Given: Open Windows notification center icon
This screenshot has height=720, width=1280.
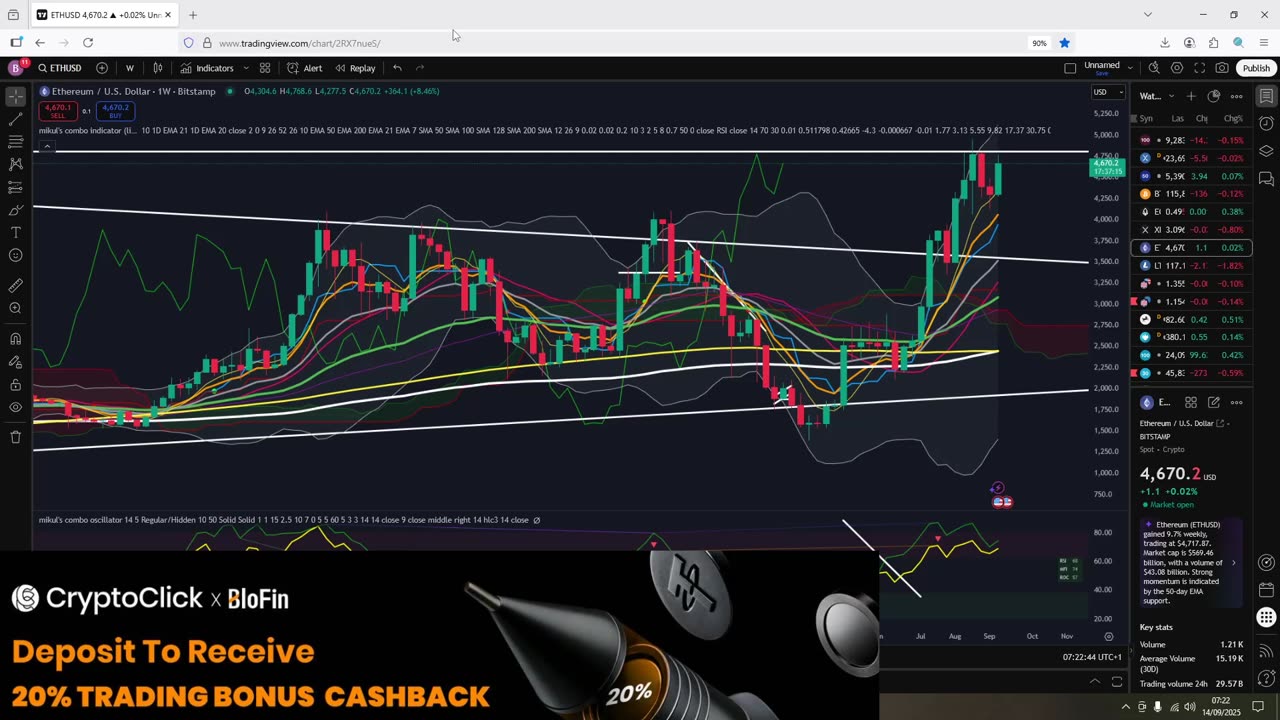Looking at the screenshot, I should click(1259, 707).
